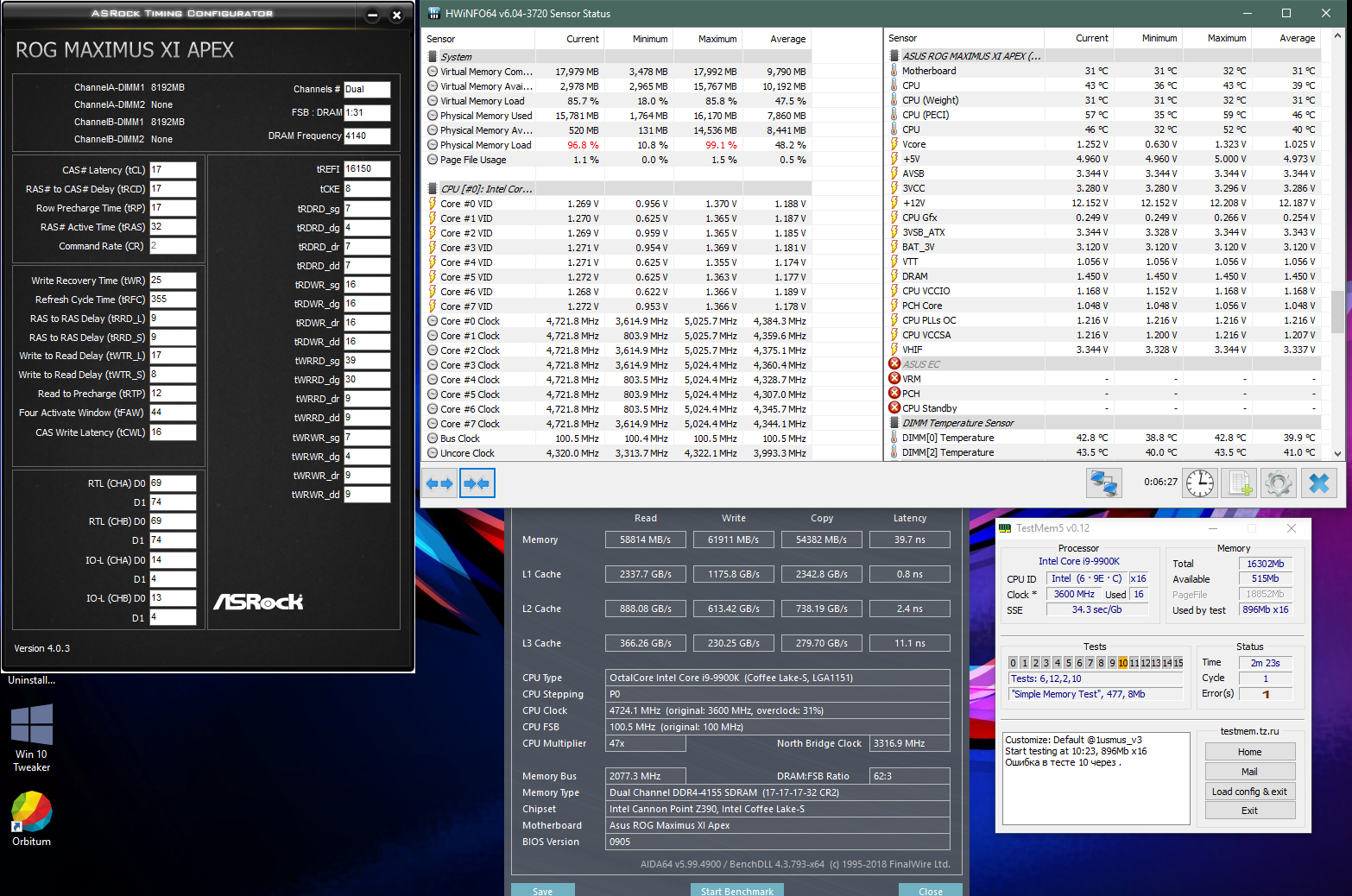
Task: Click the Channels field showing Dual
Action: [367, 89]
